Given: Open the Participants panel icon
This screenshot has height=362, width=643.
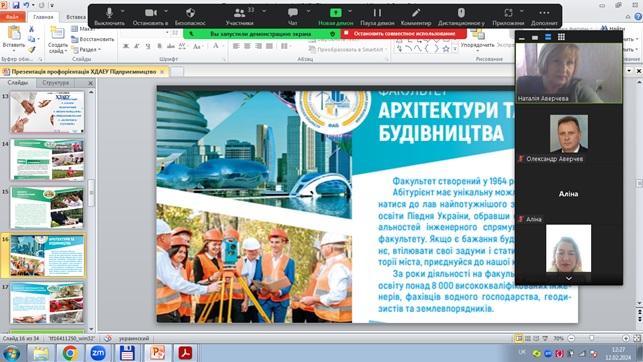Looking at the screenshot, I should pos(239,16).
